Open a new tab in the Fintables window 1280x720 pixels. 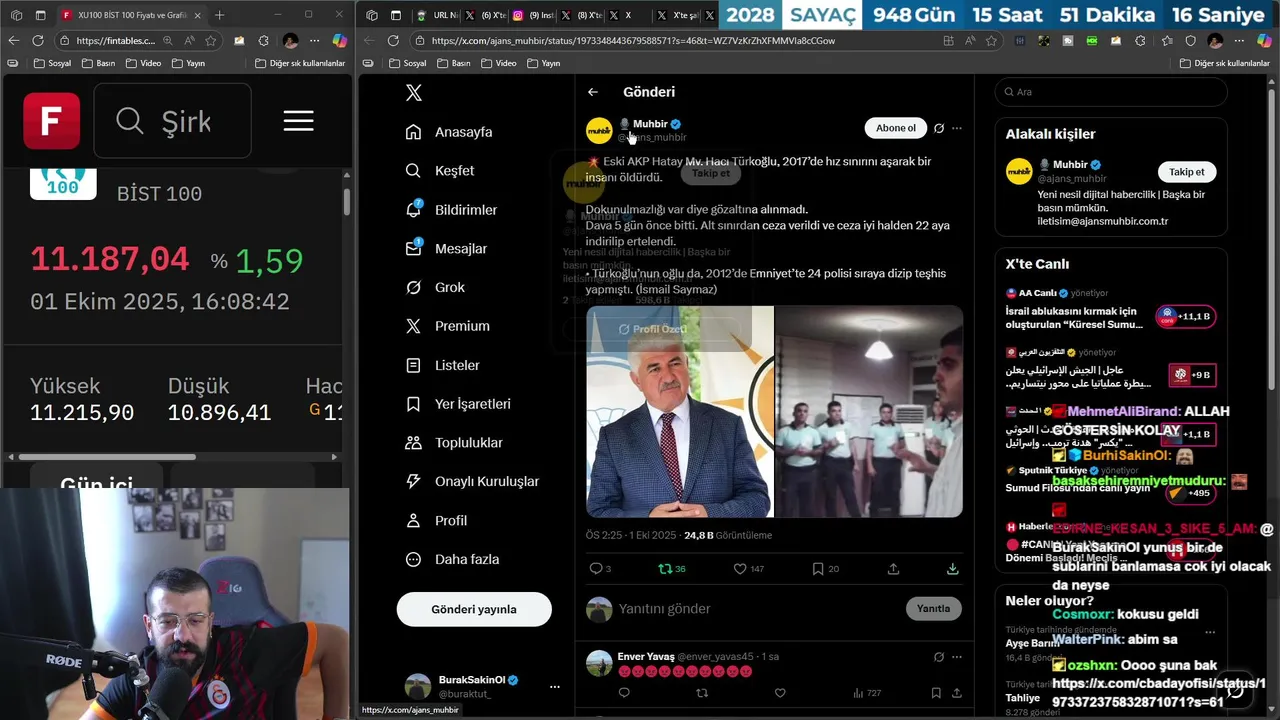click(x=220, y=15)
